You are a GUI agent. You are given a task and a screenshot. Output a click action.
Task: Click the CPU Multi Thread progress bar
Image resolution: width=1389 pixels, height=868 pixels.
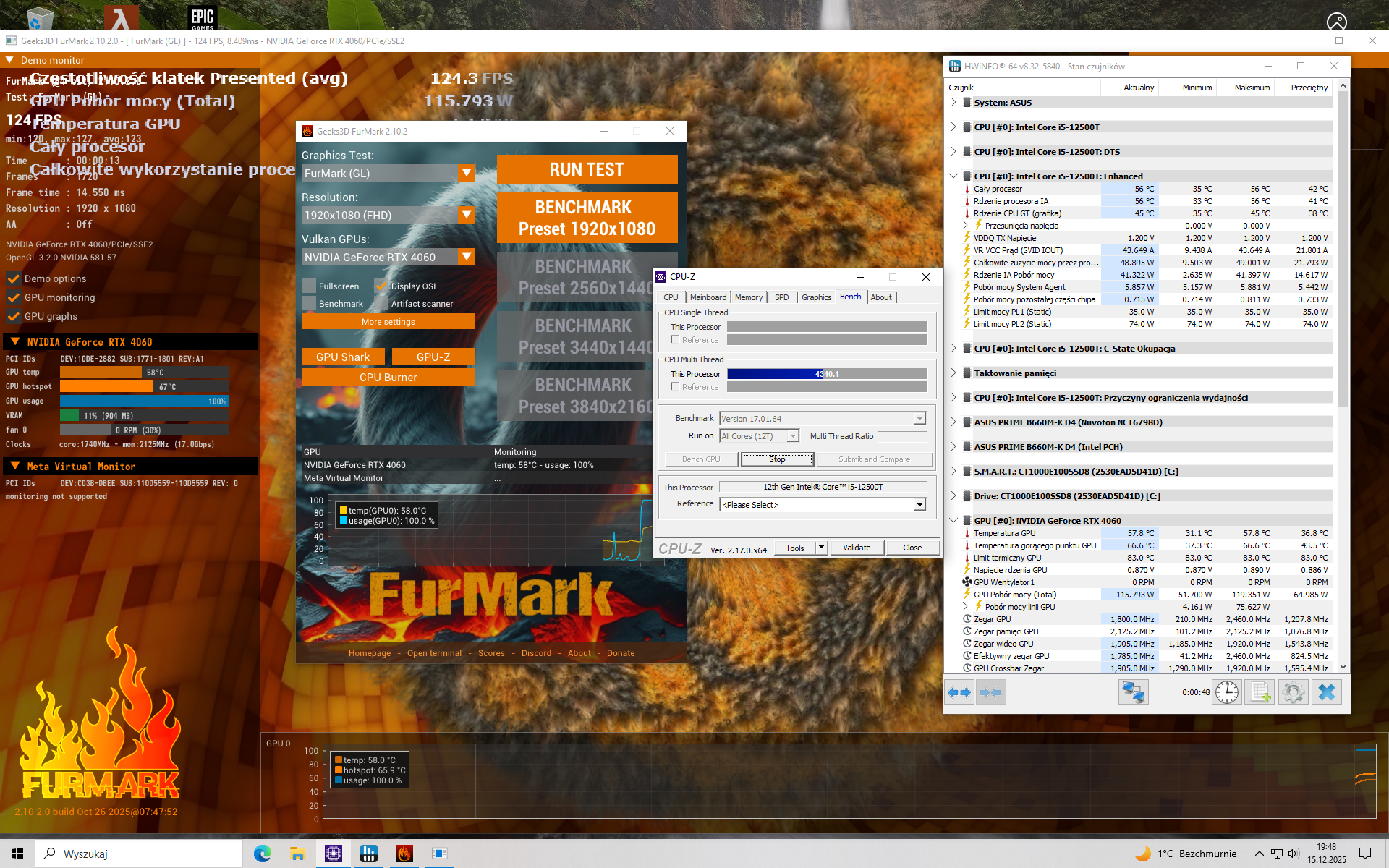(x=827, y=374)
